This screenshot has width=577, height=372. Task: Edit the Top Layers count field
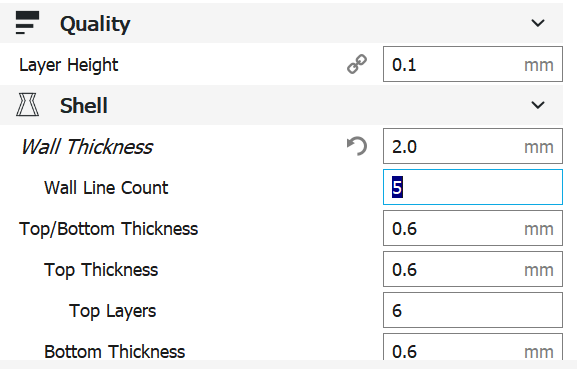click(x=473, y=310)
